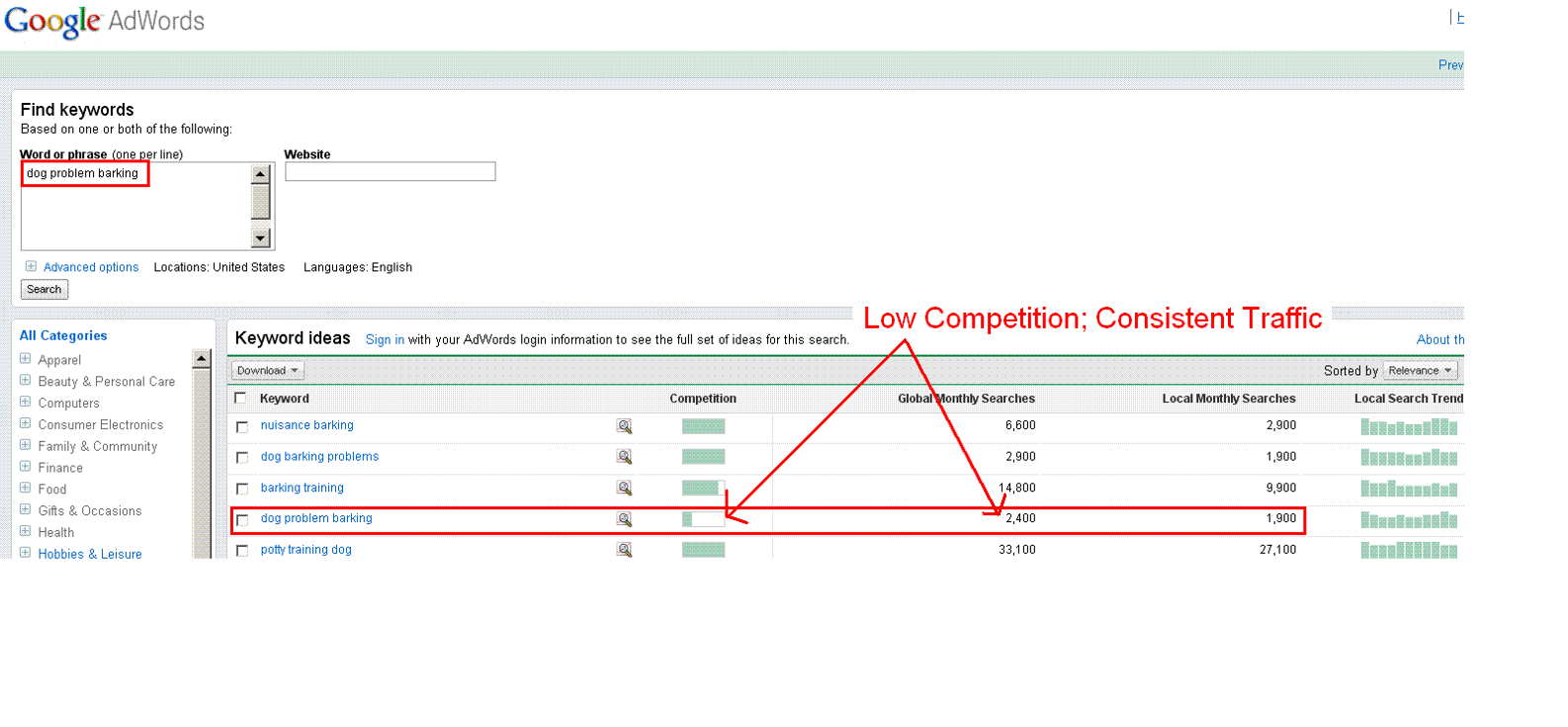This screenshot has width=1568, height=727.
Task: Check the nuisance barking keyword checkbox
Action: tap(242, 427)
